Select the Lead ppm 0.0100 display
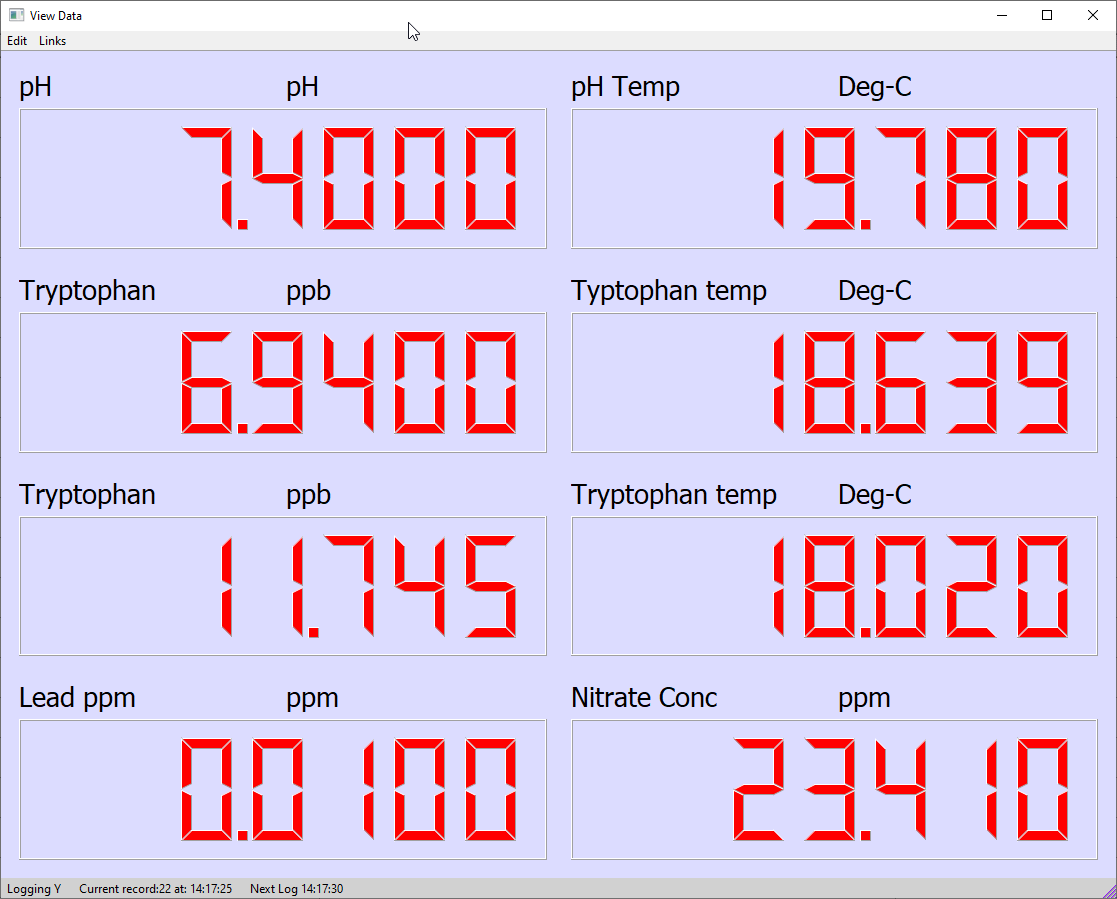Image resolution: width=1117 pixels, height=899 pixels. point(283,789)
